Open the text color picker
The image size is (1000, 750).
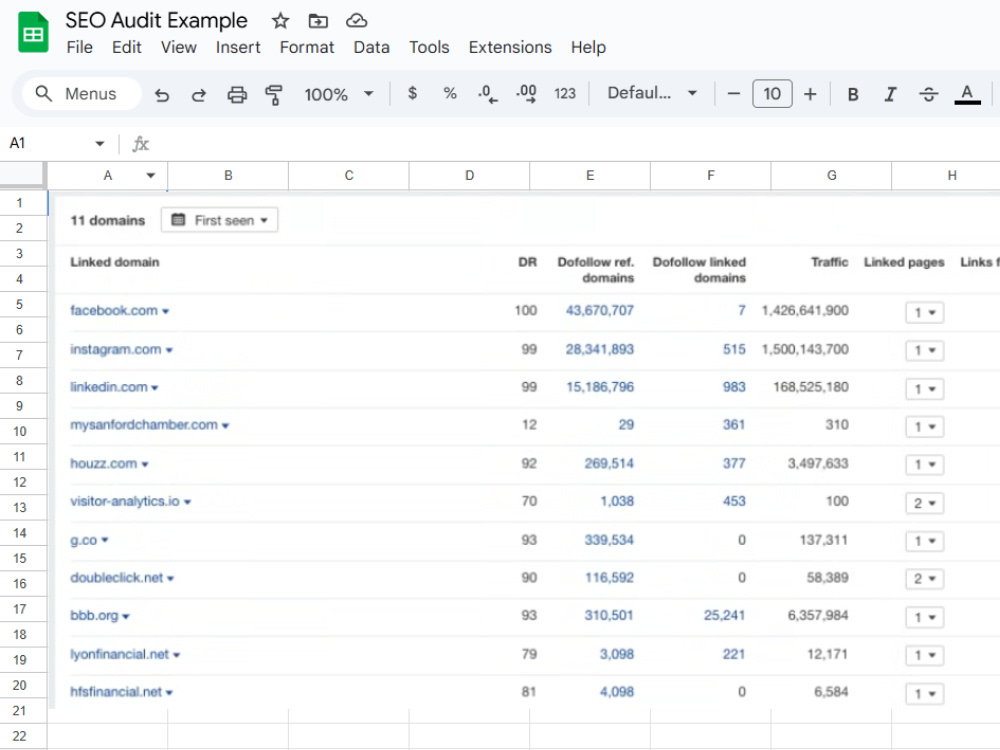[967, 94]
